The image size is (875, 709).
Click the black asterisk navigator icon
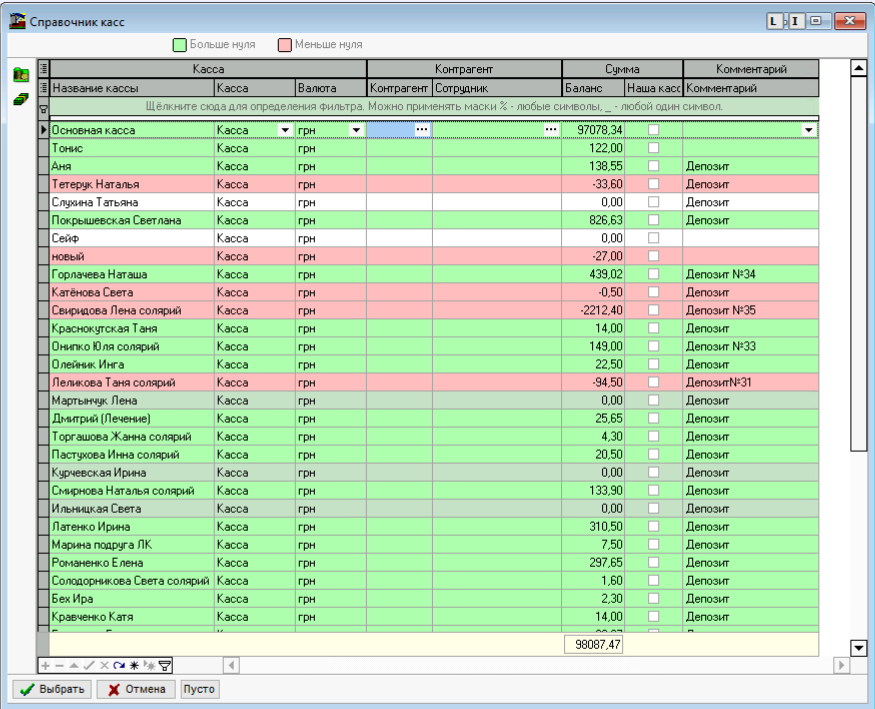(x=134, y=665)
